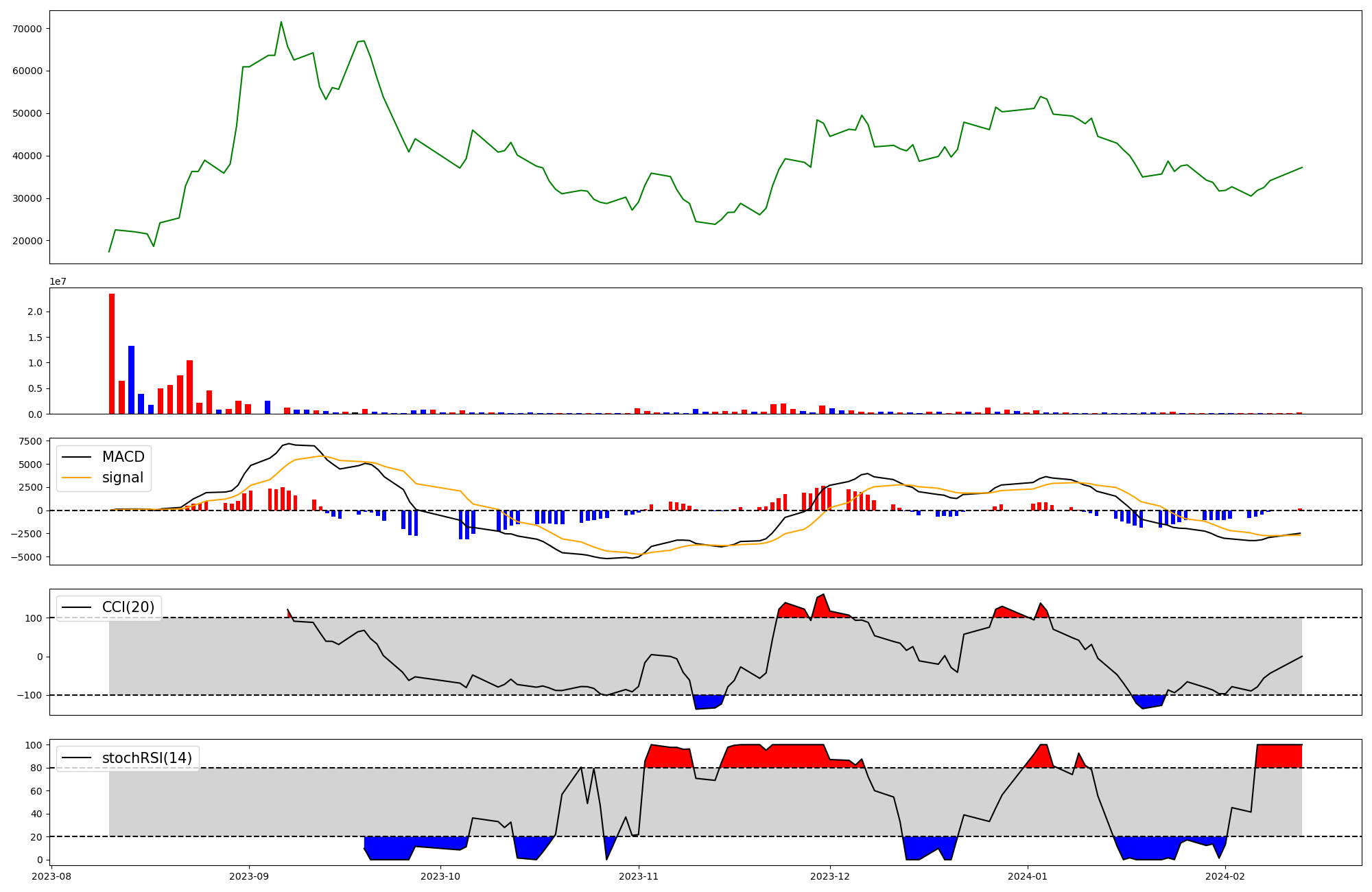Select the 2023-11 date tick label
1372x892 pixels.
639,876
